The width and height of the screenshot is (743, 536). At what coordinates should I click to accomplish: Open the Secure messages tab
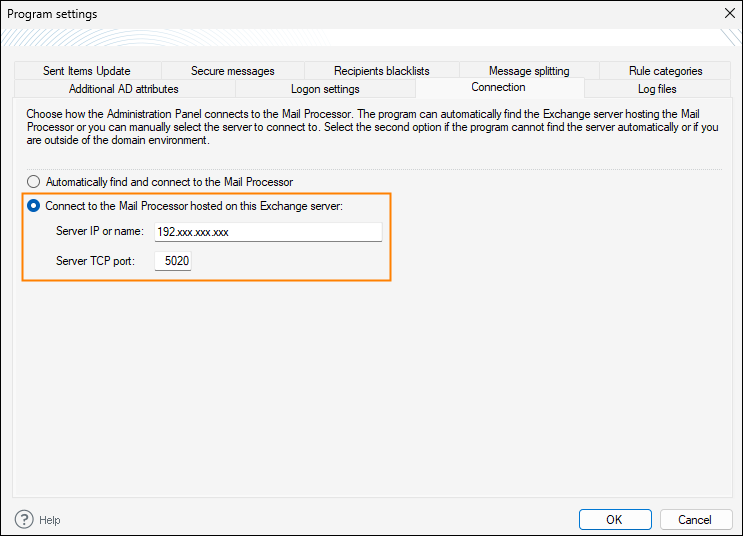pos(232,71)
